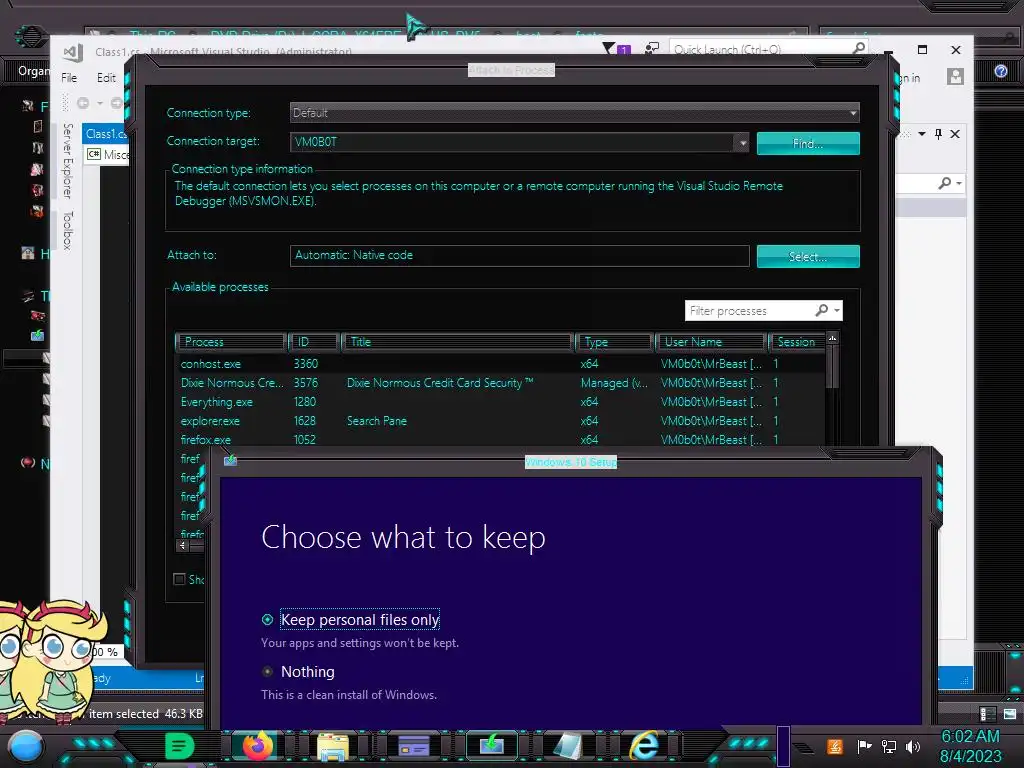Click the Select... button
The image size is (1024, 768).
tap(808, 257)
